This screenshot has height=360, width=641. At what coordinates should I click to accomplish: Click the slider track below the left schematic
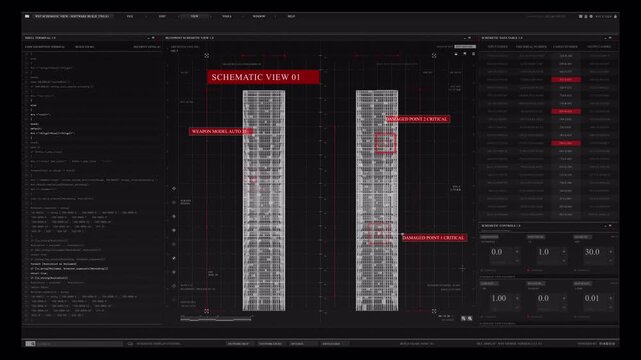click(216, 319)
